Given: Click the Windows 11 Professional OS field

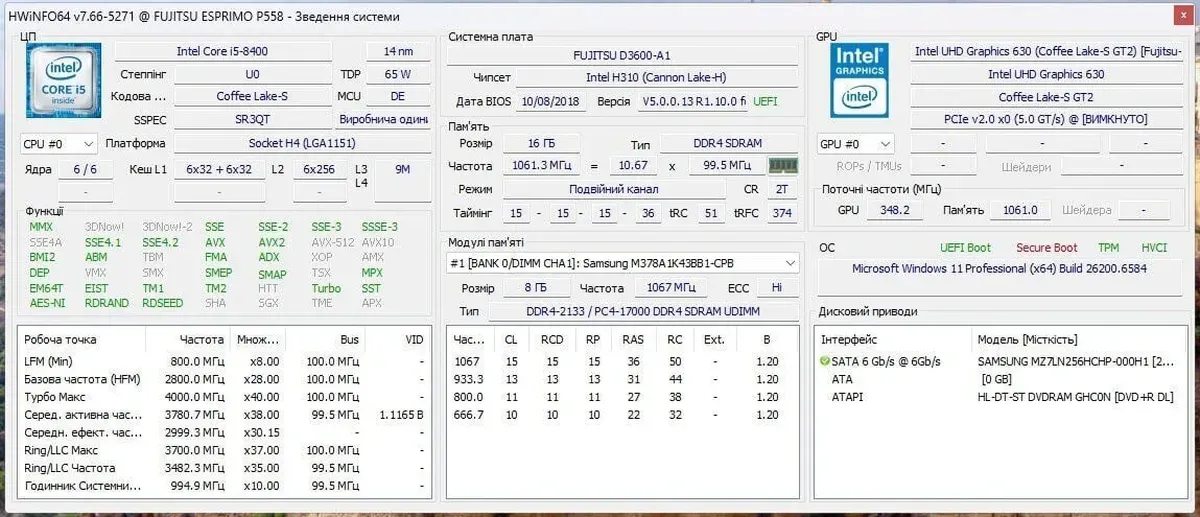Looking at the screenshot, I should click(999, 269).
